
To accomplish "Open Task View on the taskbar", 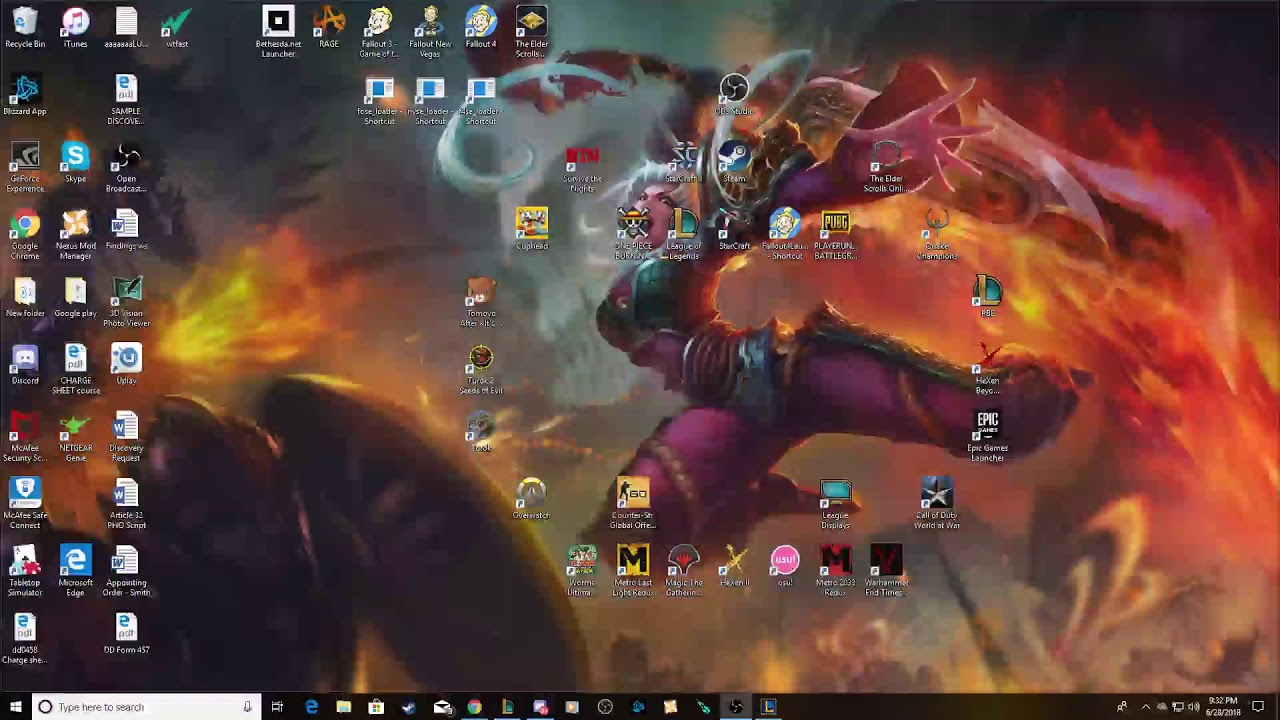I will (277, 707).
